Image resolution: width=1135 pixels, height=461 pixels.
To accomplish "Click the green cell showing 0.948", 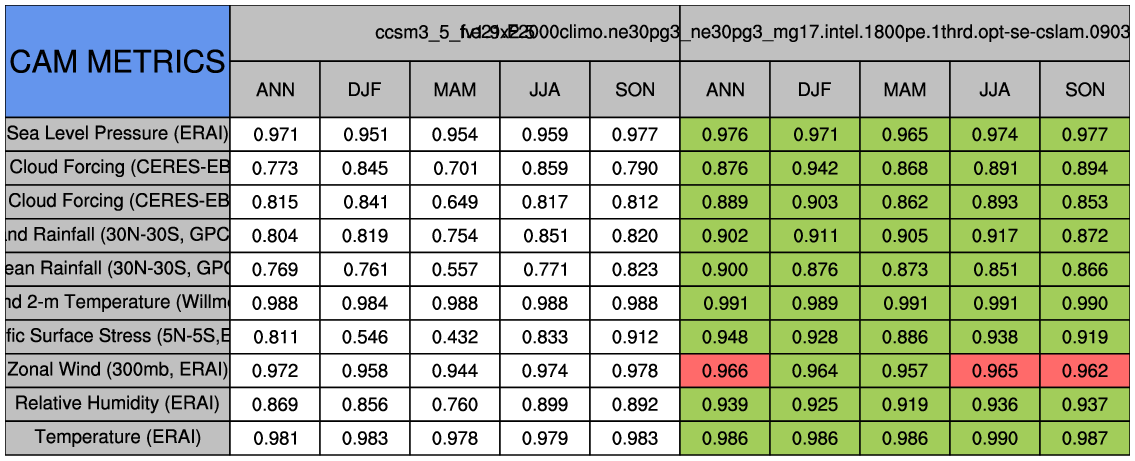I will pyautogui.click(x=724, y=336).
